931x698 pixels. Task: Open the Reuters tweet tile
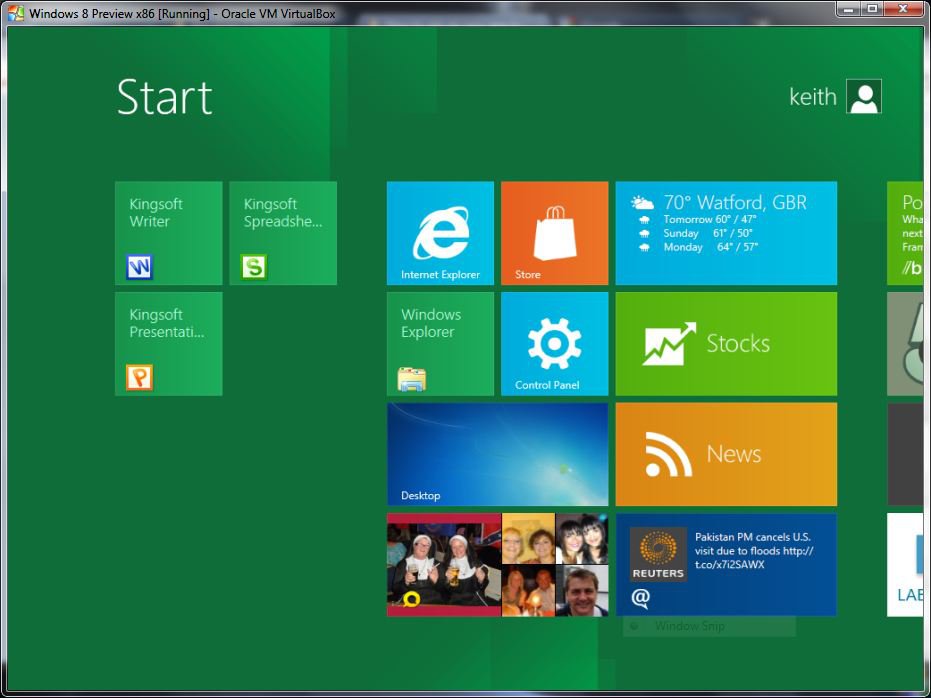(726, 565)
